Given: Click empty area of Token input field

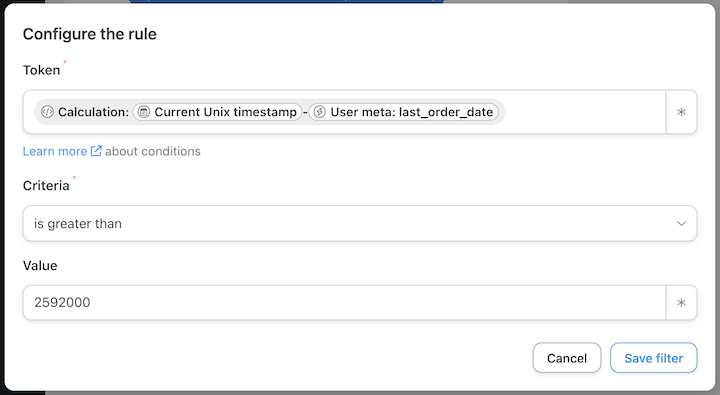Looking at the screenshot, I should pyautogui.click(x=583, y=112).
